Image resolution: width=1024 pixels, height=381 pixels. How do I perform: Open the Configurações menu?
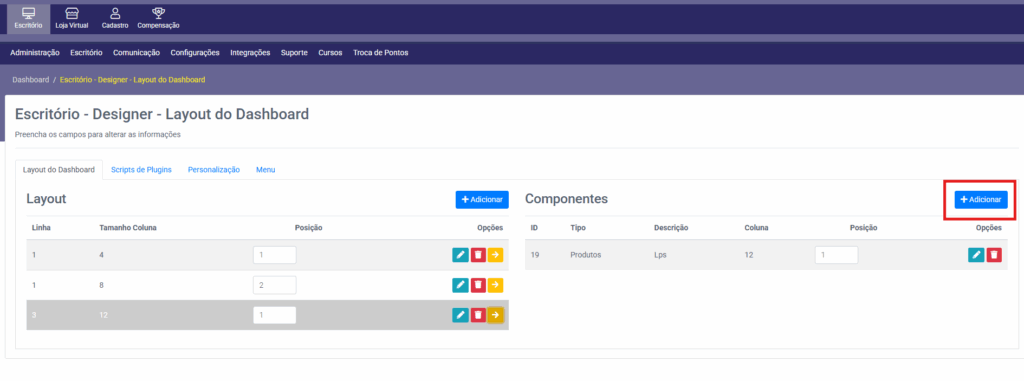(195, 53)
